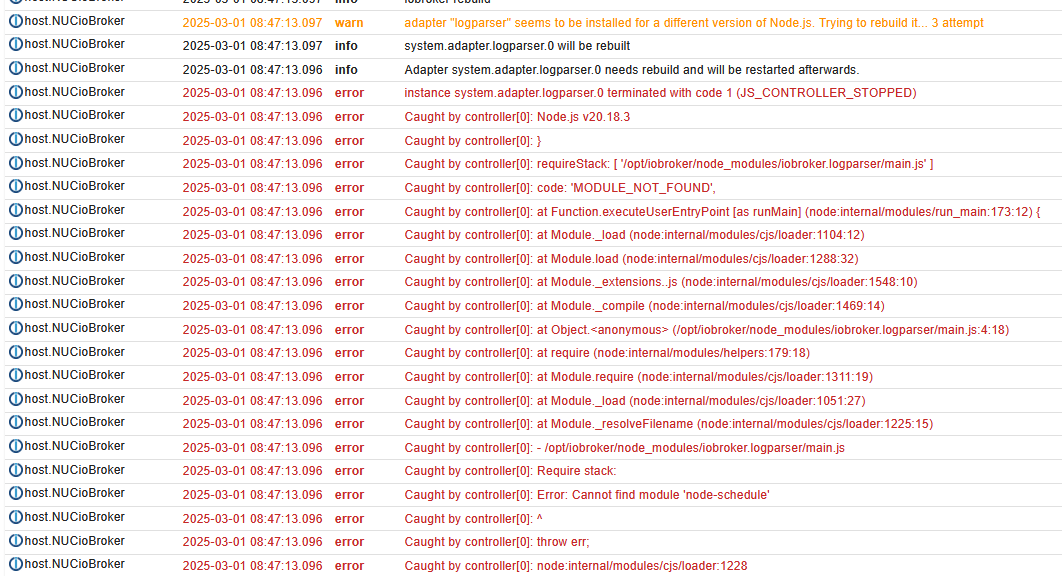Click host icon on MODULE_NOT_FOUND row
This screenshot has width=1062, height=576.
coord(16,186)
